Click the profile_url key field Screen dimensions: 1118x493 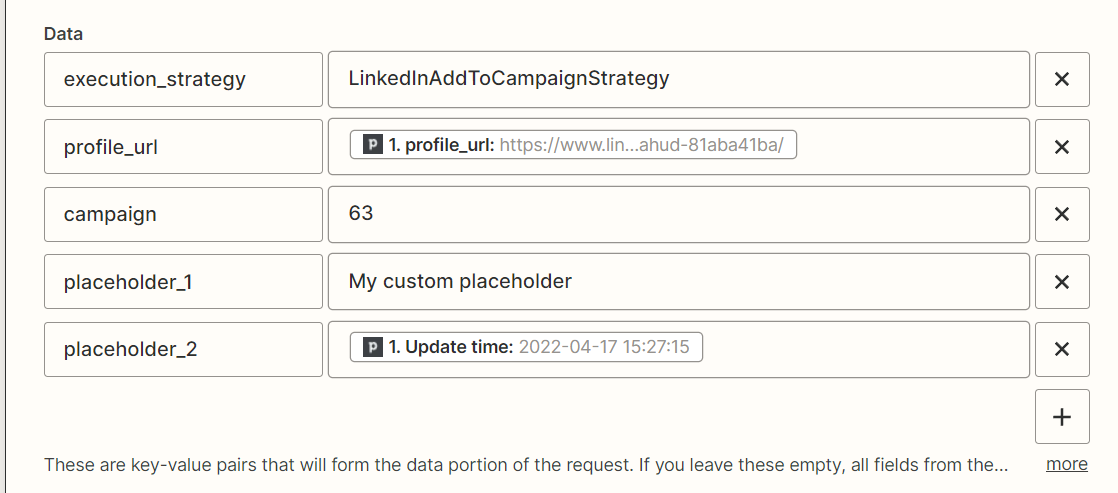click(183, 147)
